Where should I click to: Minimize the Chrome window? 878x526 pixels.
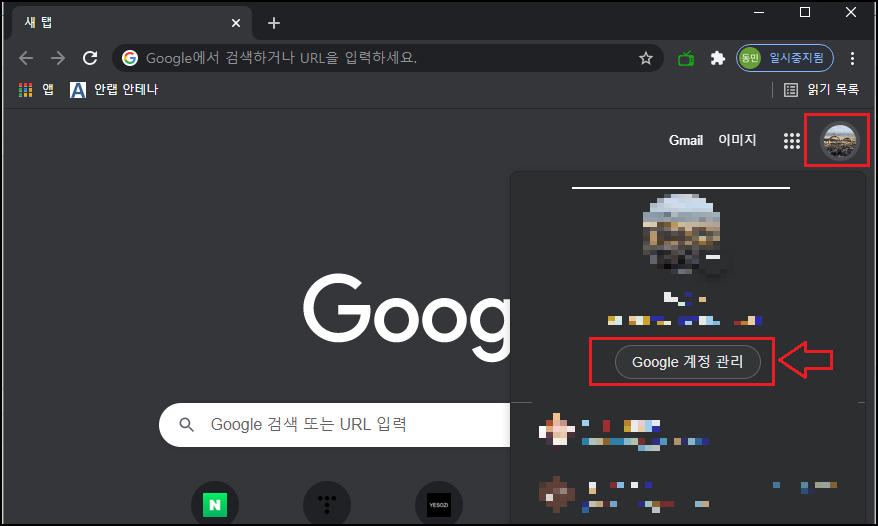759,12
